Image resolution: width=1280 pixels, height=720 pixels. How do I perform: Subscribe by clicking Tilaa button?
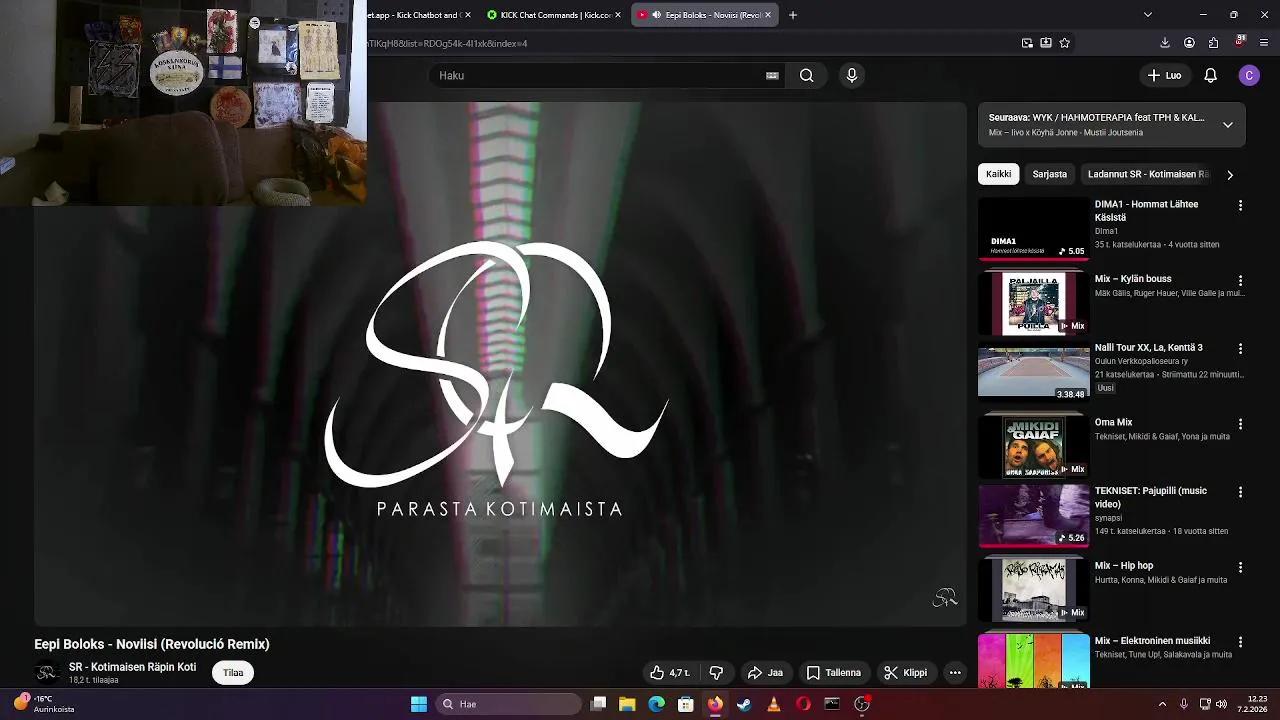pyautogui.click(x=232, y=672)
